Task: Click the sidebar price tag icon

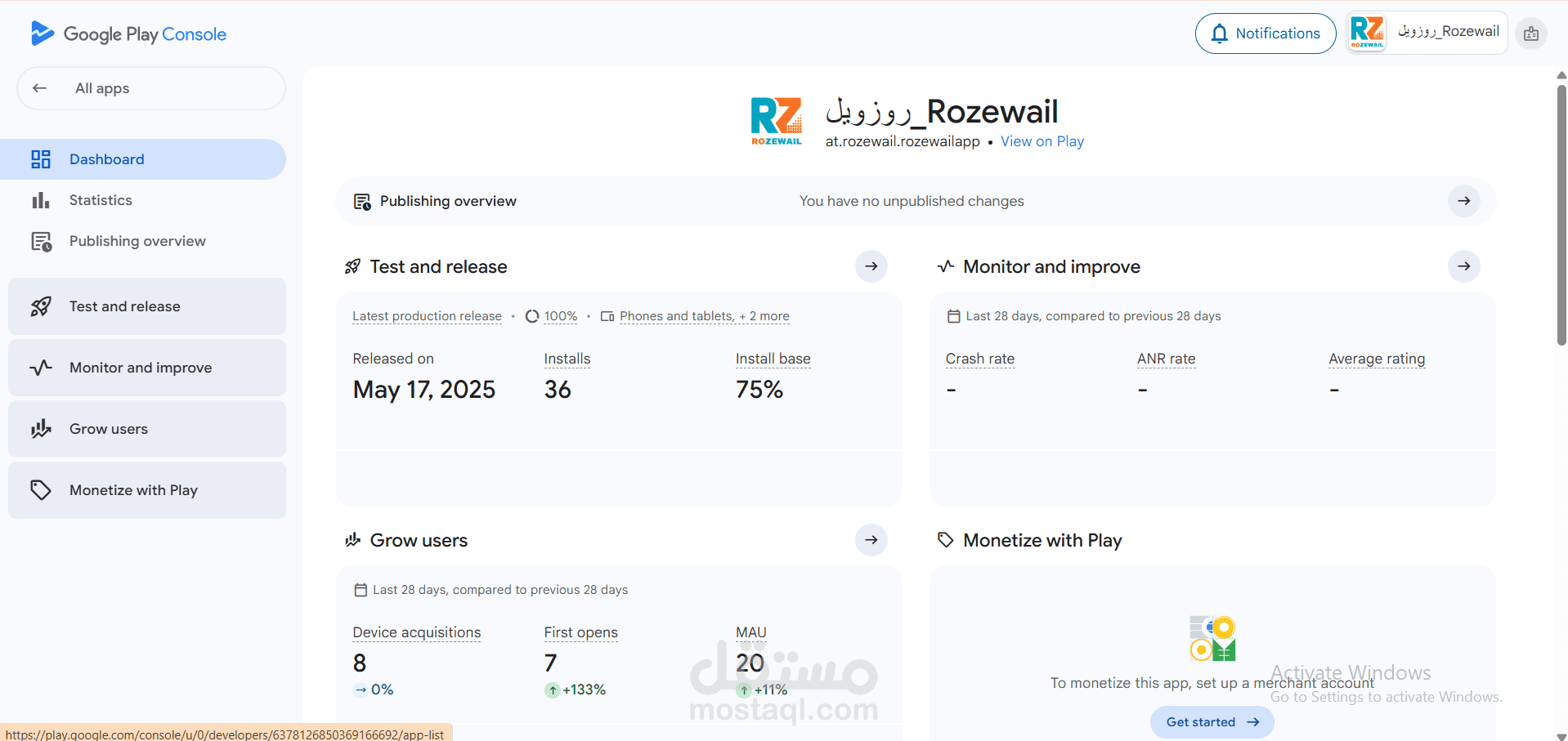Action: tap(41, 490)
